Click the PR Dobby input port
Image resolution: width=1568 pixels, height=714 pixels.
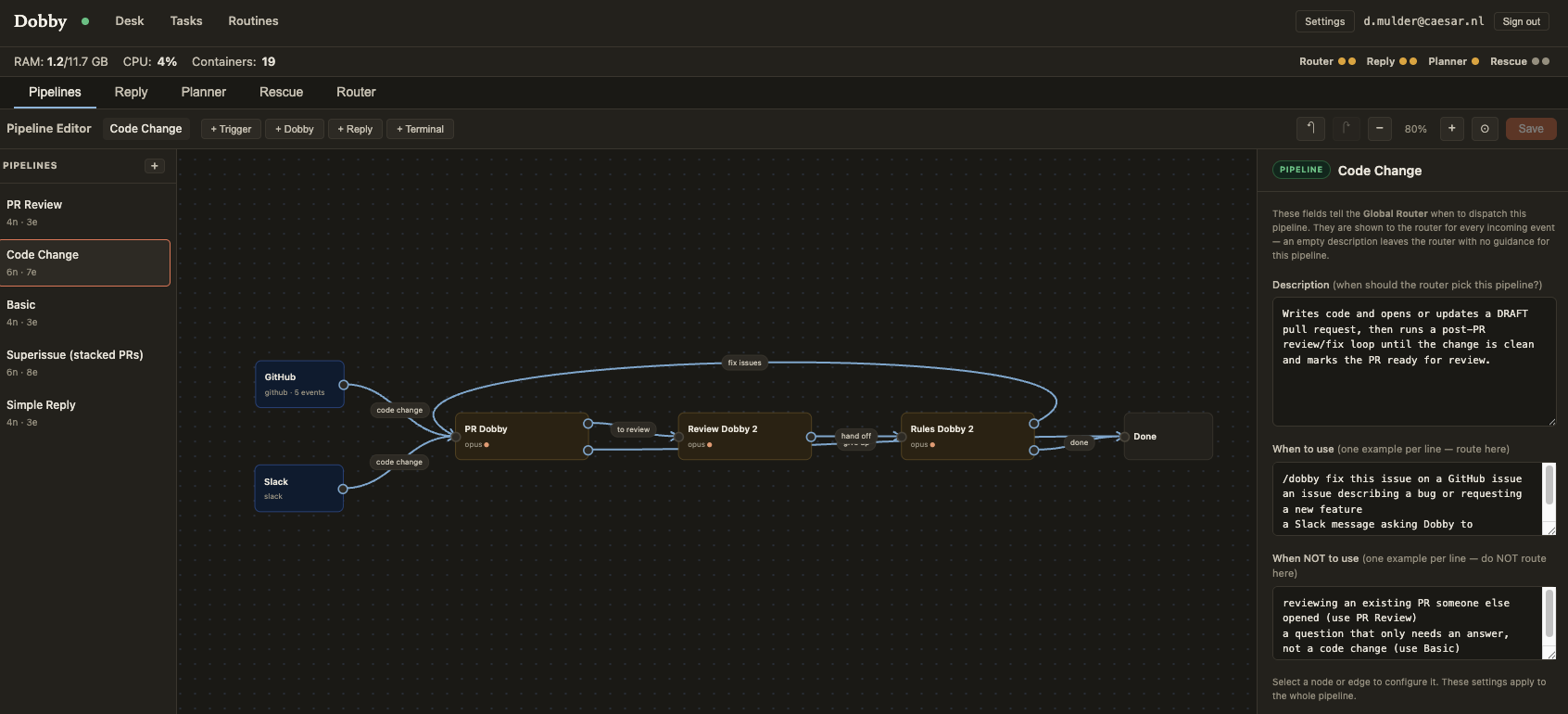tap(455, 437)
